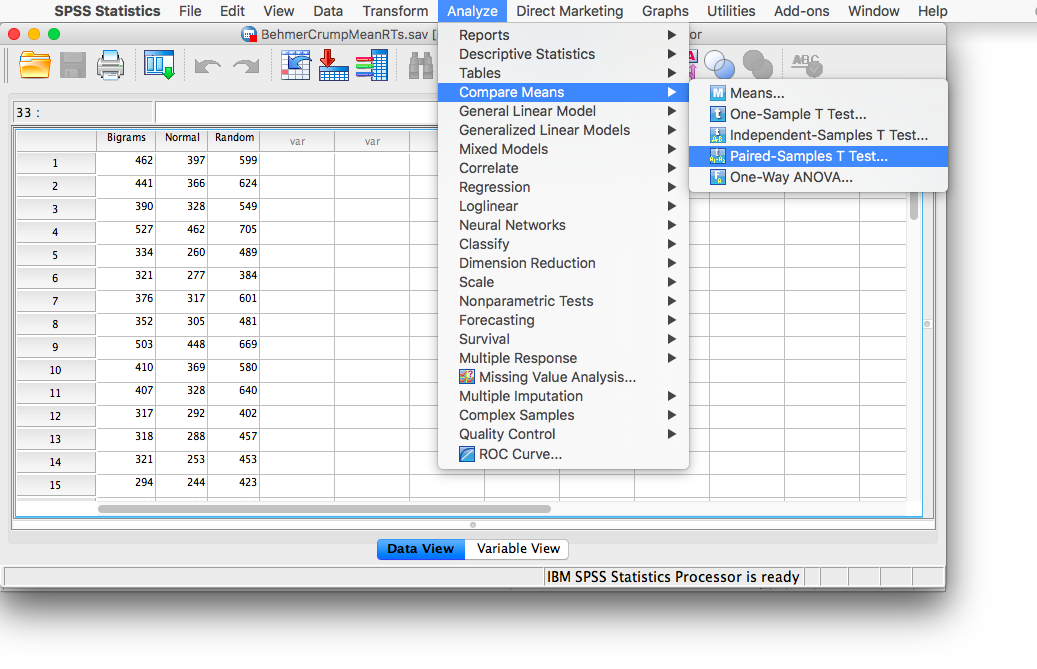Click the Use variable sets circles icon
The image size is (1037, 669).
(719, 65)
